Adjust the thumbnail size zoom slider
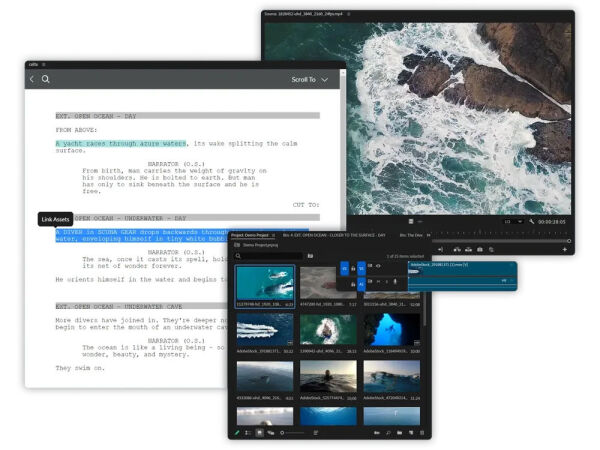The image size is (600, 450). pyautogui.click(x=293, y=433)
